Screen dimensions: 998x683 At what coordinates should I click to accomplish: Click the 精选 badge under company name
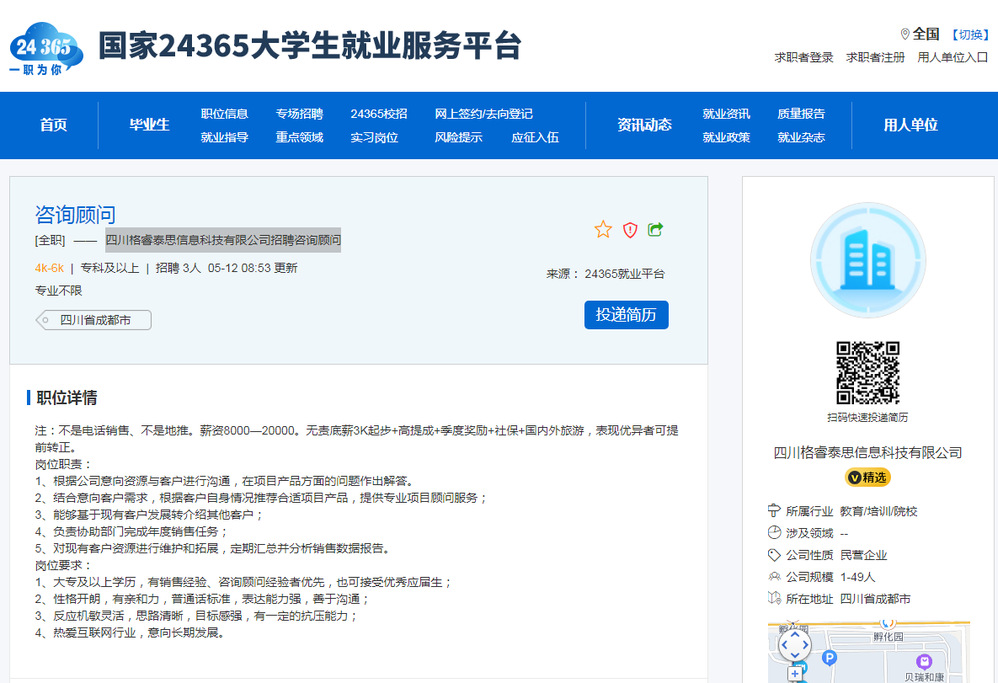pos(867,477)
